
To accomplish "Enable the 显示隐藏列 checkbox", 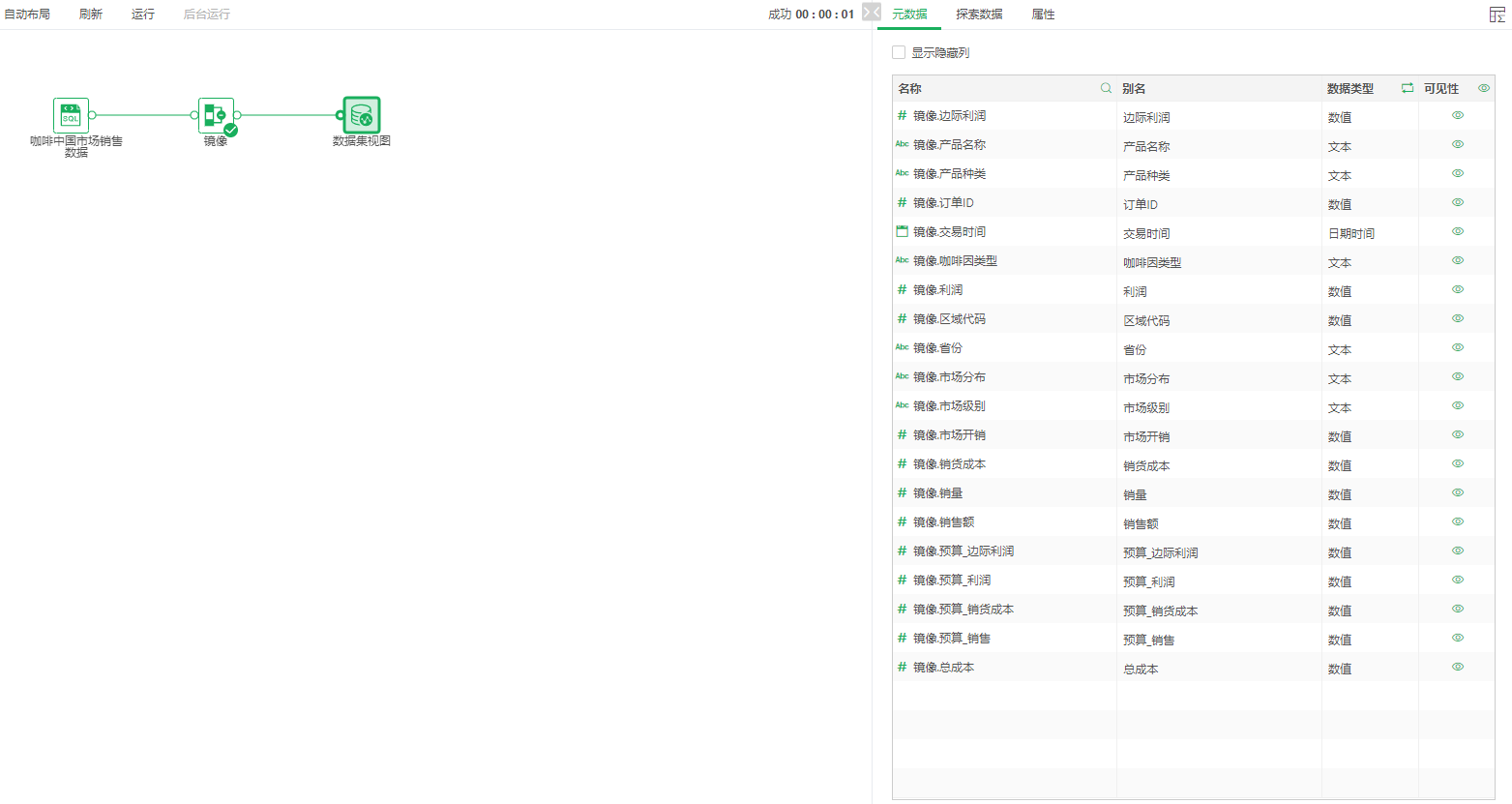I will coord(899,52).
